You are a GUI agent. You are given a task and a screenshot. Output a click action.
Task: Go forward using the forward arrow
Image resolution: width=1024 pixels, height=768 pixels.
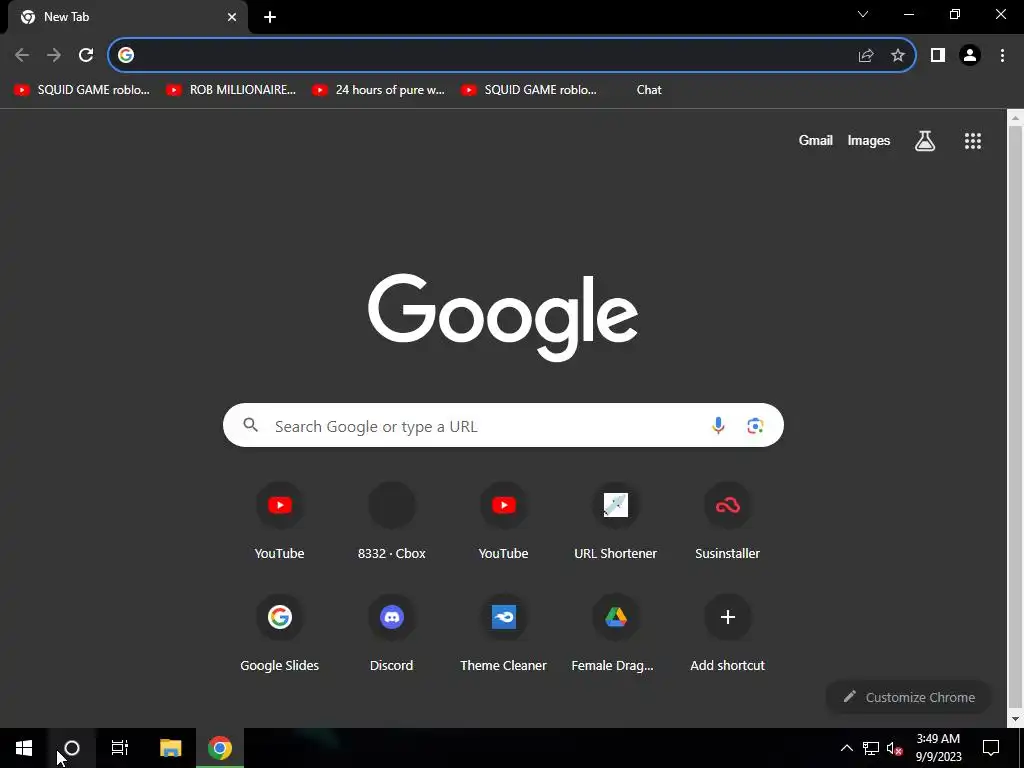54,56
